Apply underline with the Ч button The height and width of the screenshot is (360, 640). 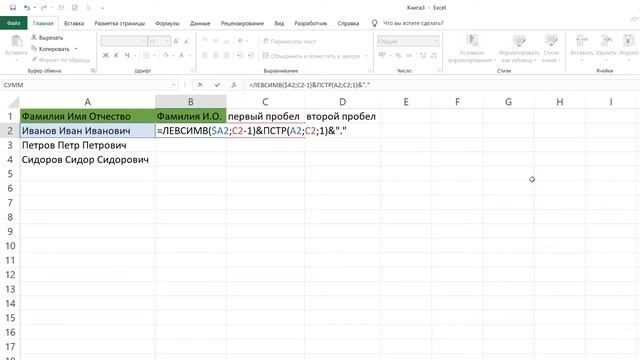(127, 55)
